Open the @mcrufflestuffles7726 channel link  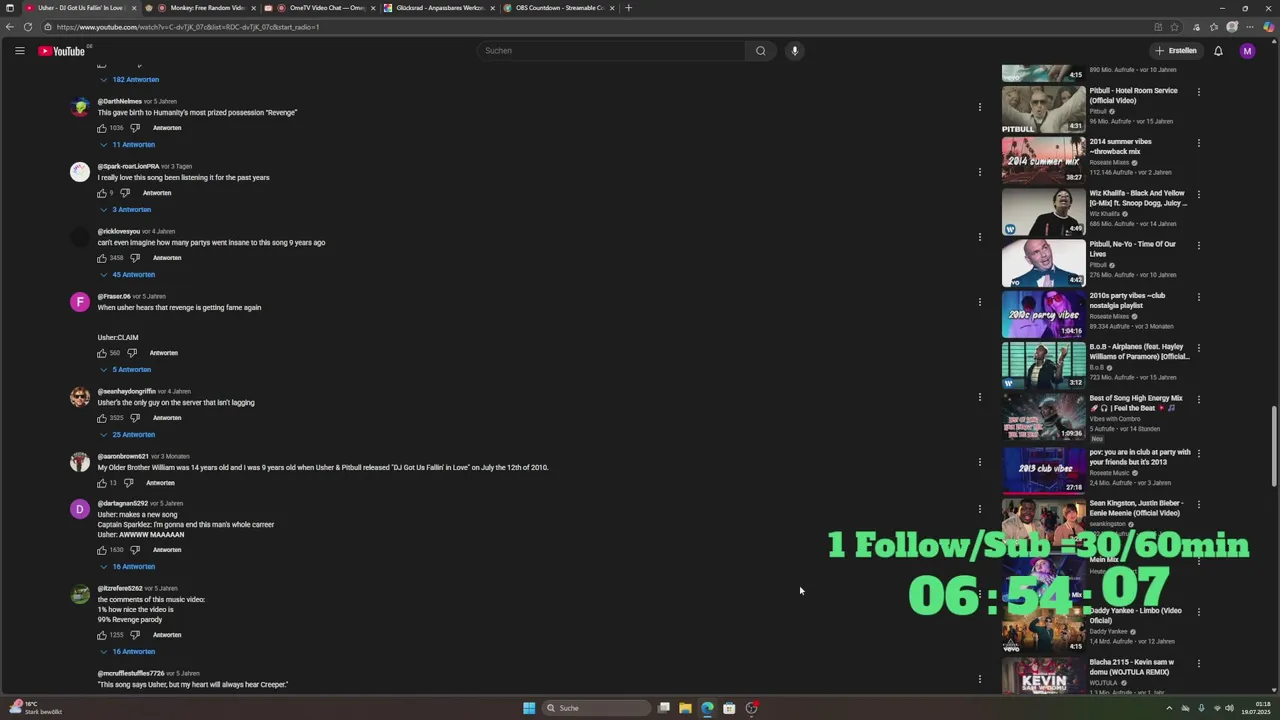click(131, 673)
